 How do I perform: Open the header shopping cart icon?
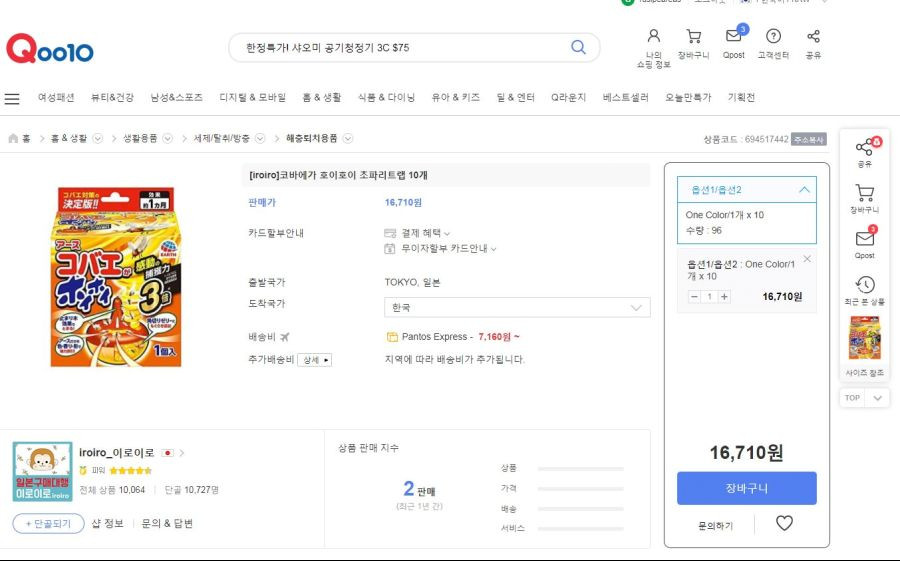click(693, 36)
